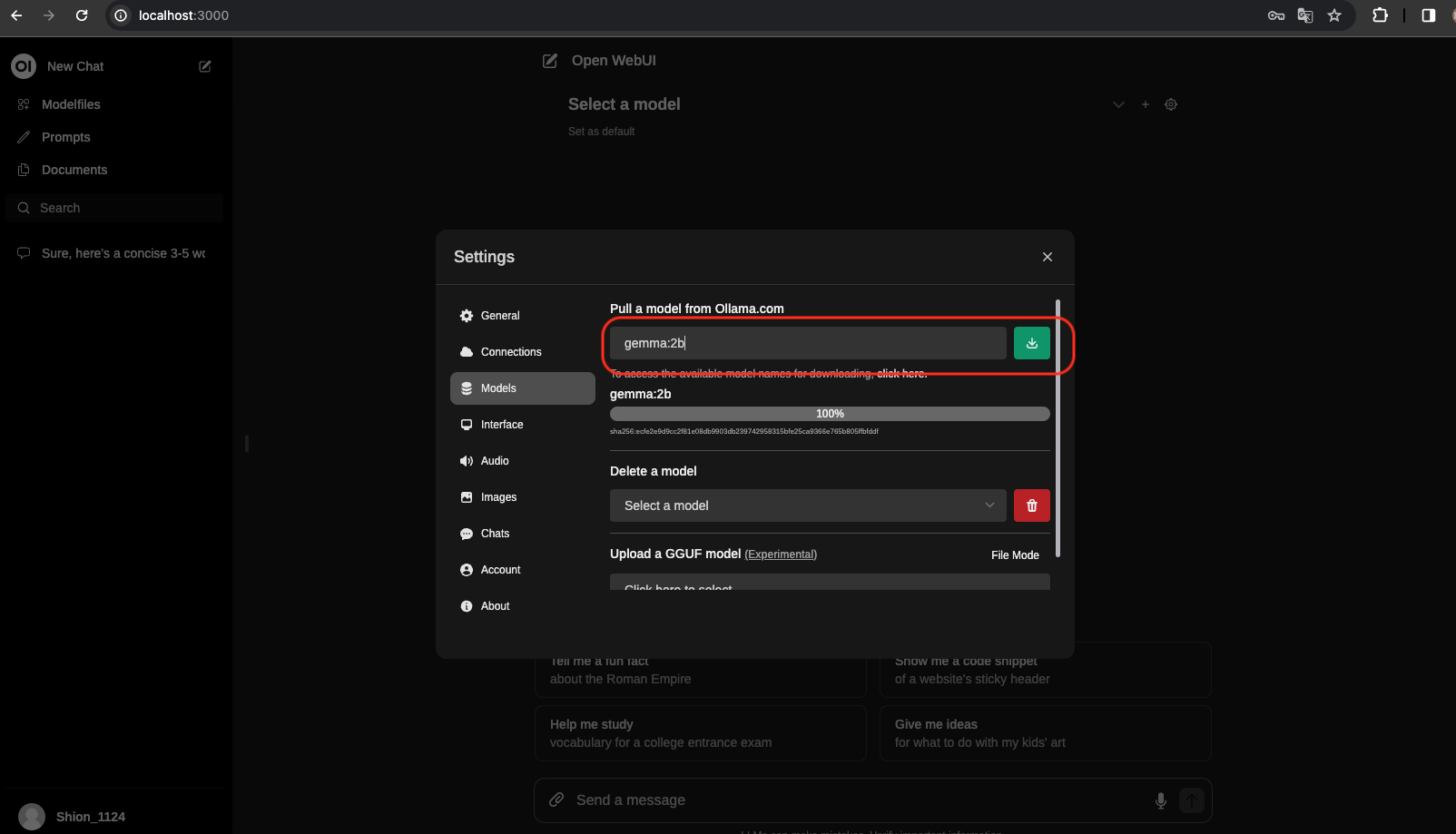Add another model with the plus icon
This screenshot has height=834, width=1456.
[1145, 104]
